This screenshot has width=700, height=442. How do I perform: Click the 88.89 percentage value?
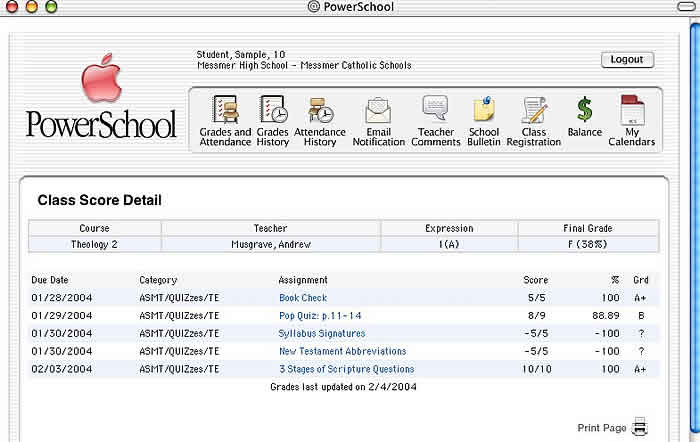point(606,316)
